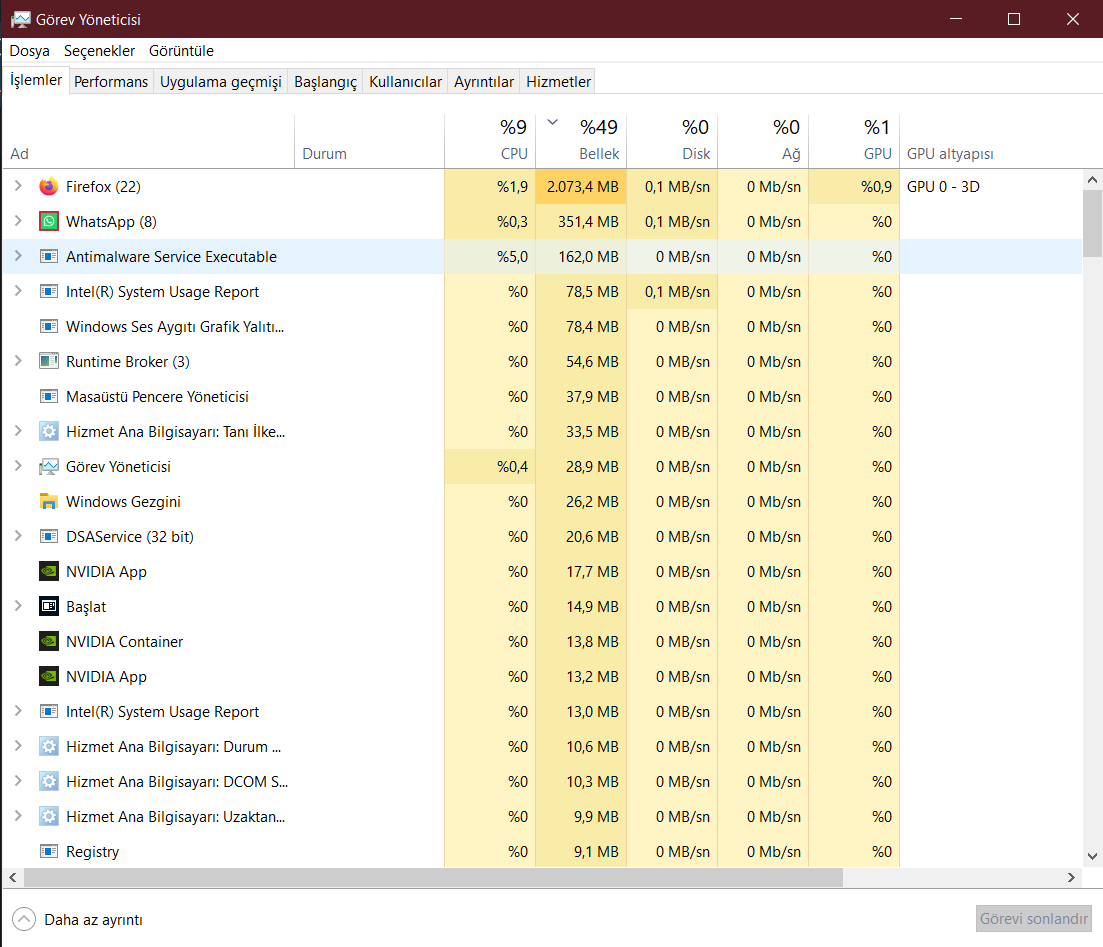Click the Masaüstü Pencere Yöneticisi icon
The width and height of the screenshot is (1103, 947).
point(49,397)
